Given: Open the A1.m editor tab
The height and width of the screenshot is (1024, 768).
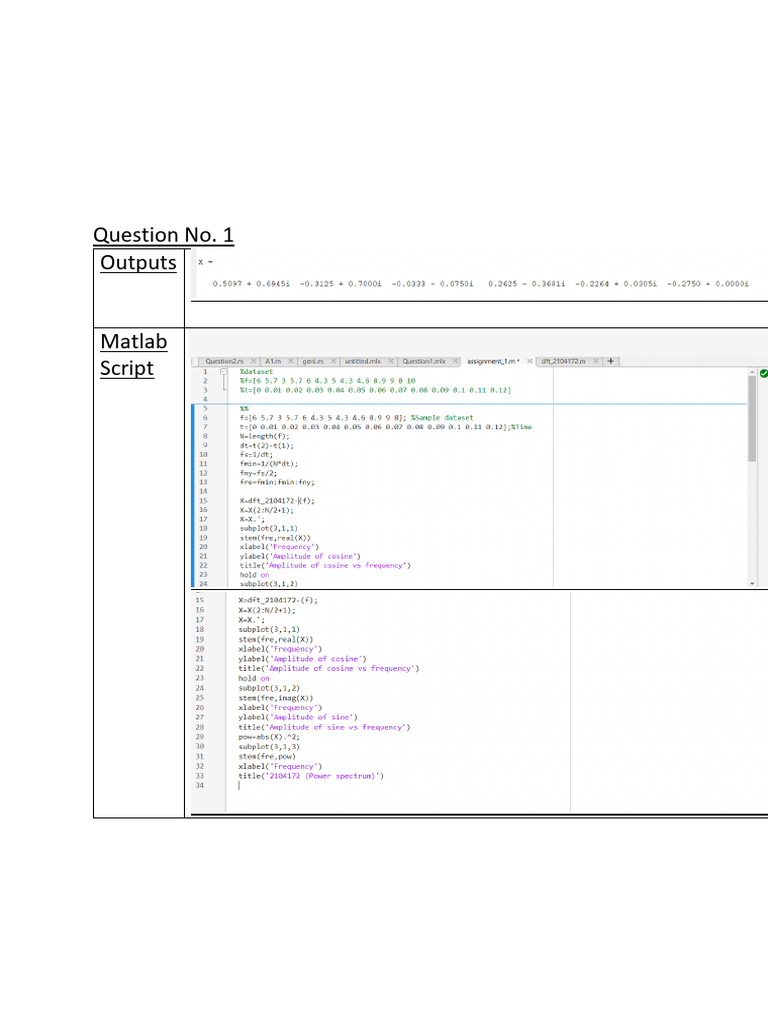Looking at the screenshot, I should (x=273, y=361).
